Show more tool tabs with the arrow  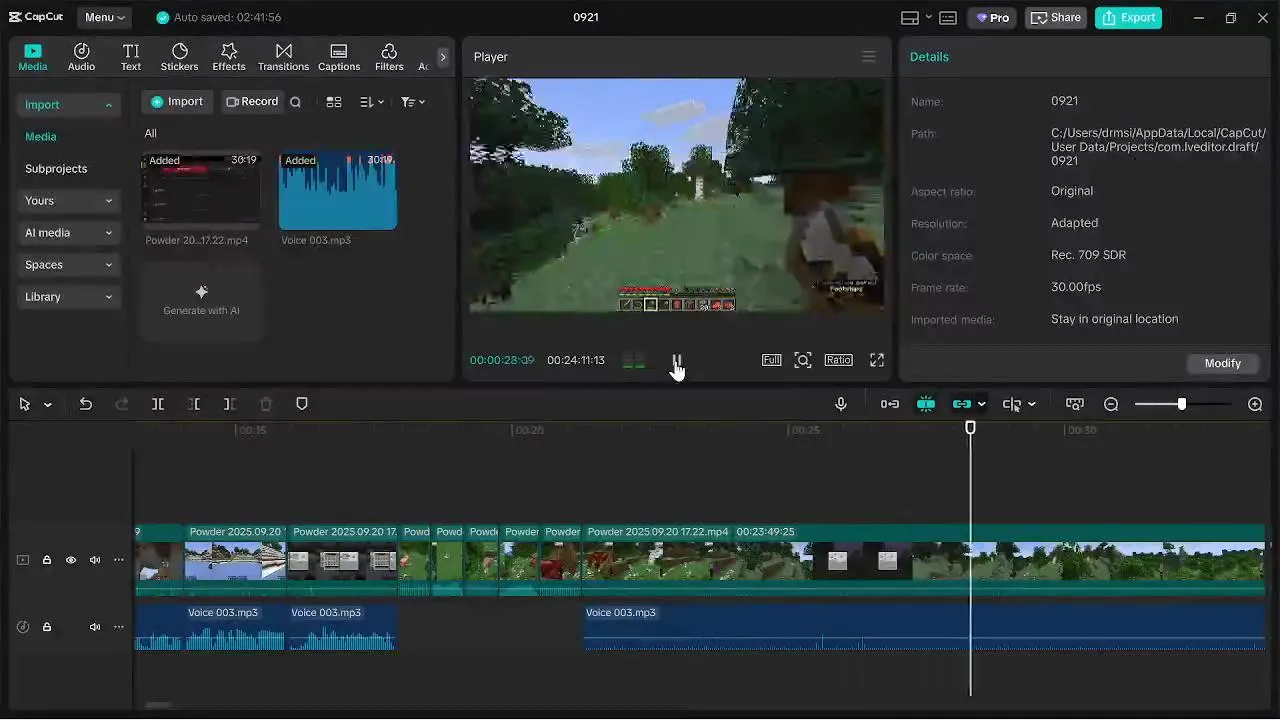point(443,57)
